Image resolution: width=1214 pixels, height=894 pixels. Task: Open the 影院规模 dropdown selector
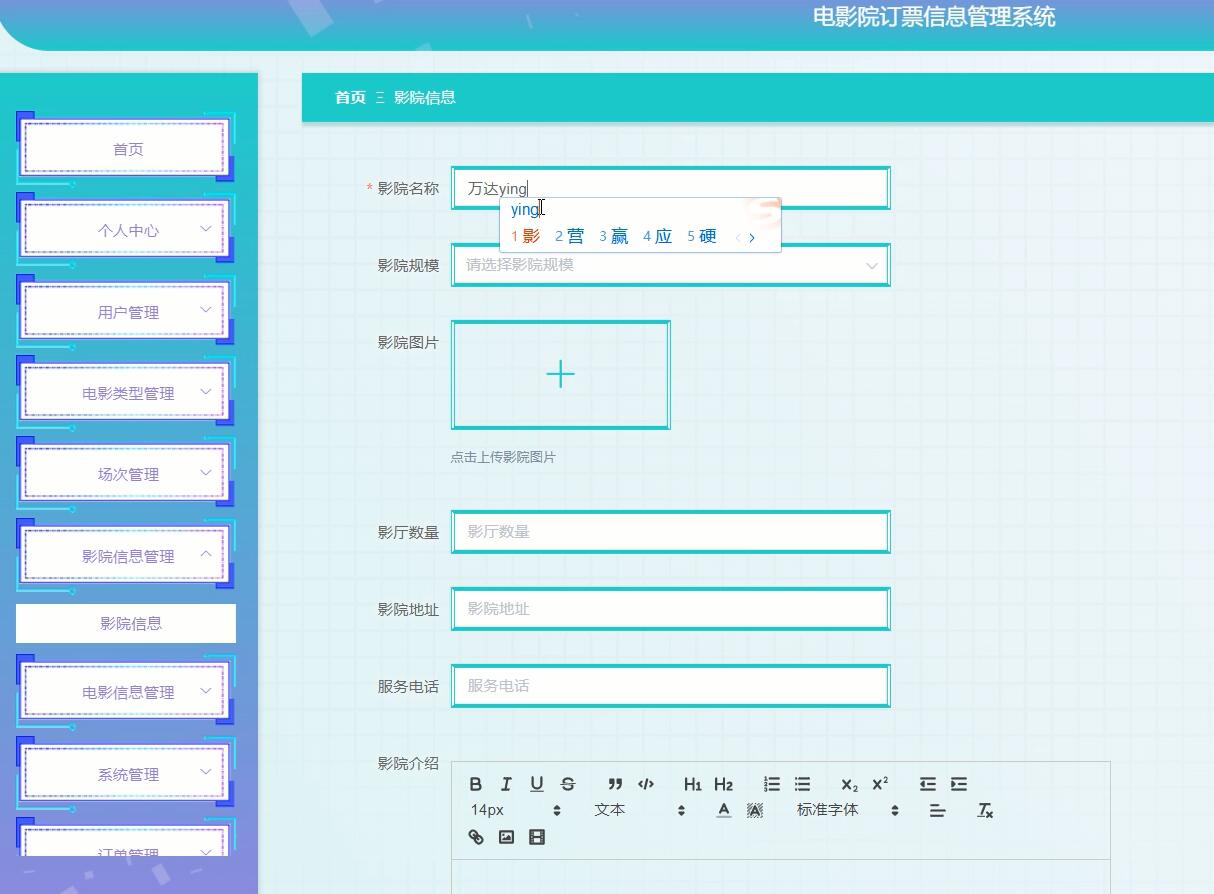point(670,265)
